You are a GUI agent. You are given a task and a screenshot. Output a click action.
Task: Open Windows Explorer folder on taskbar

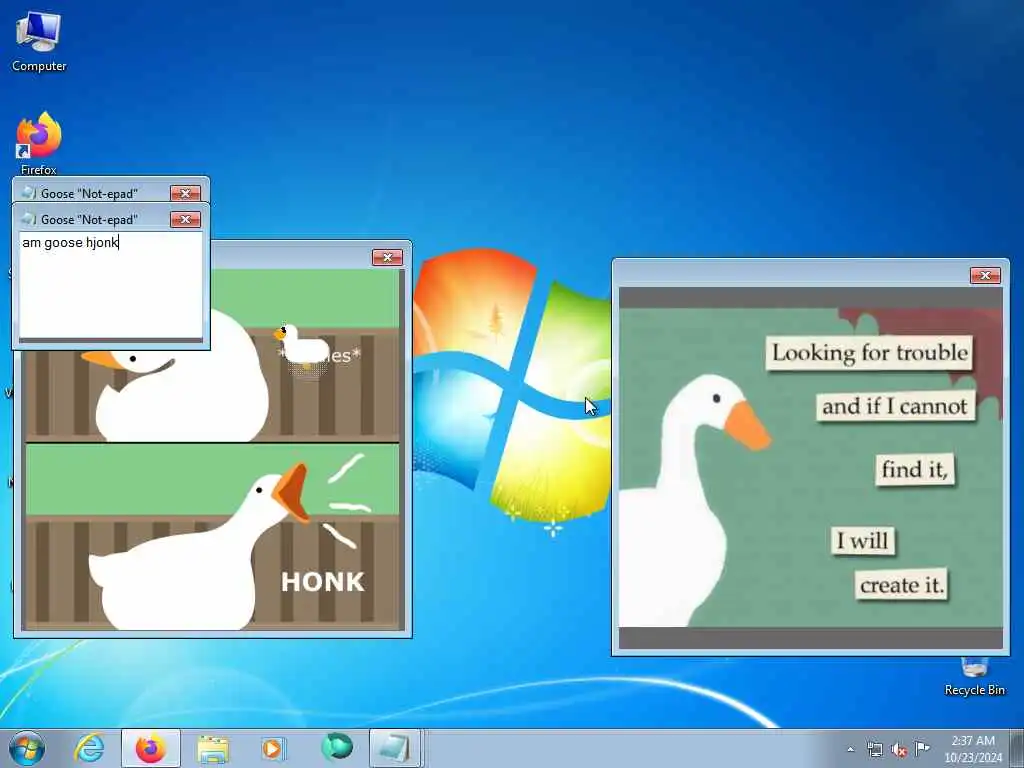213,748
